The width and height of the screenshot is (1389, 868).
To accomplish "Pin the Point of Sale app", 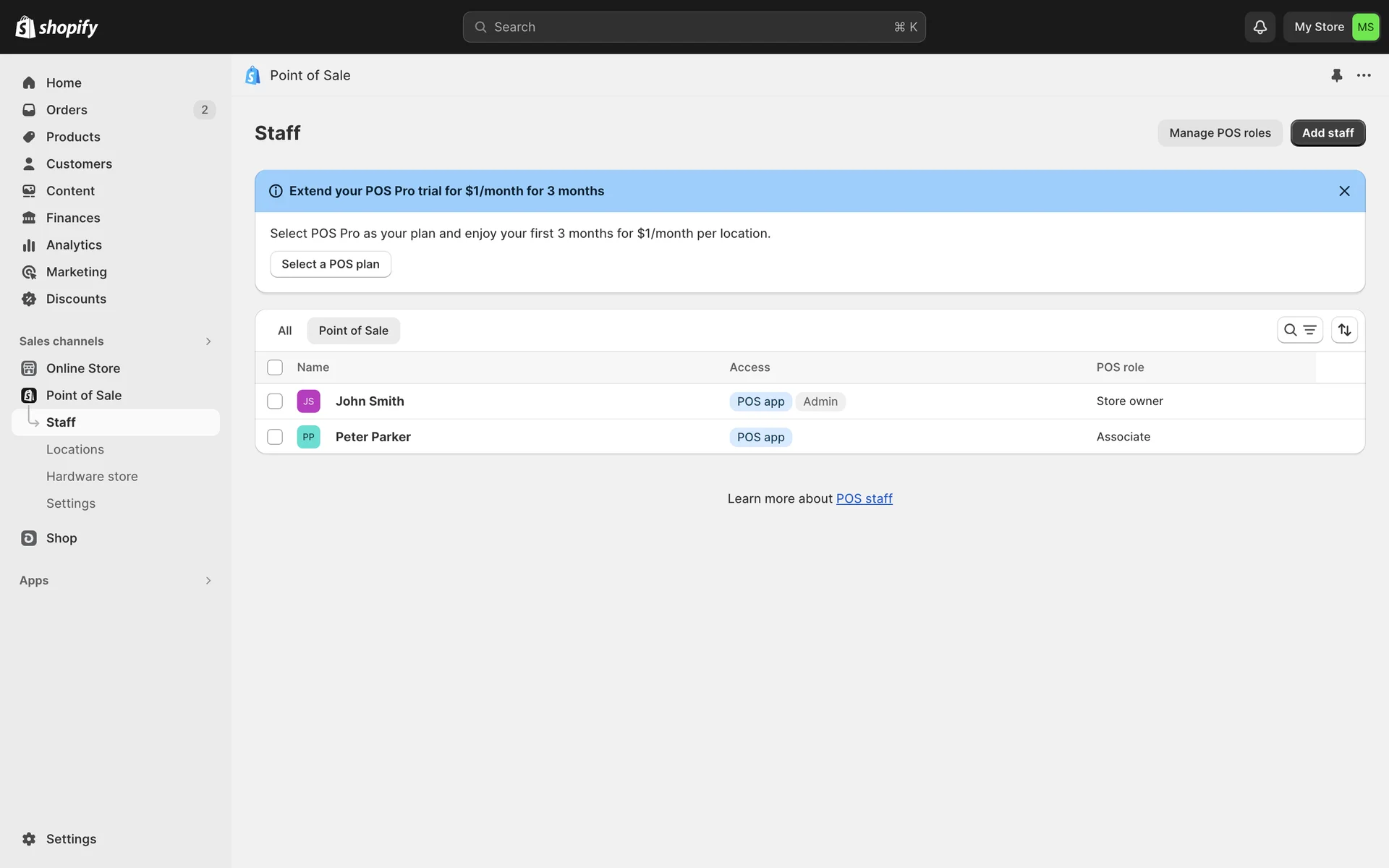I will coord(1336,75).
